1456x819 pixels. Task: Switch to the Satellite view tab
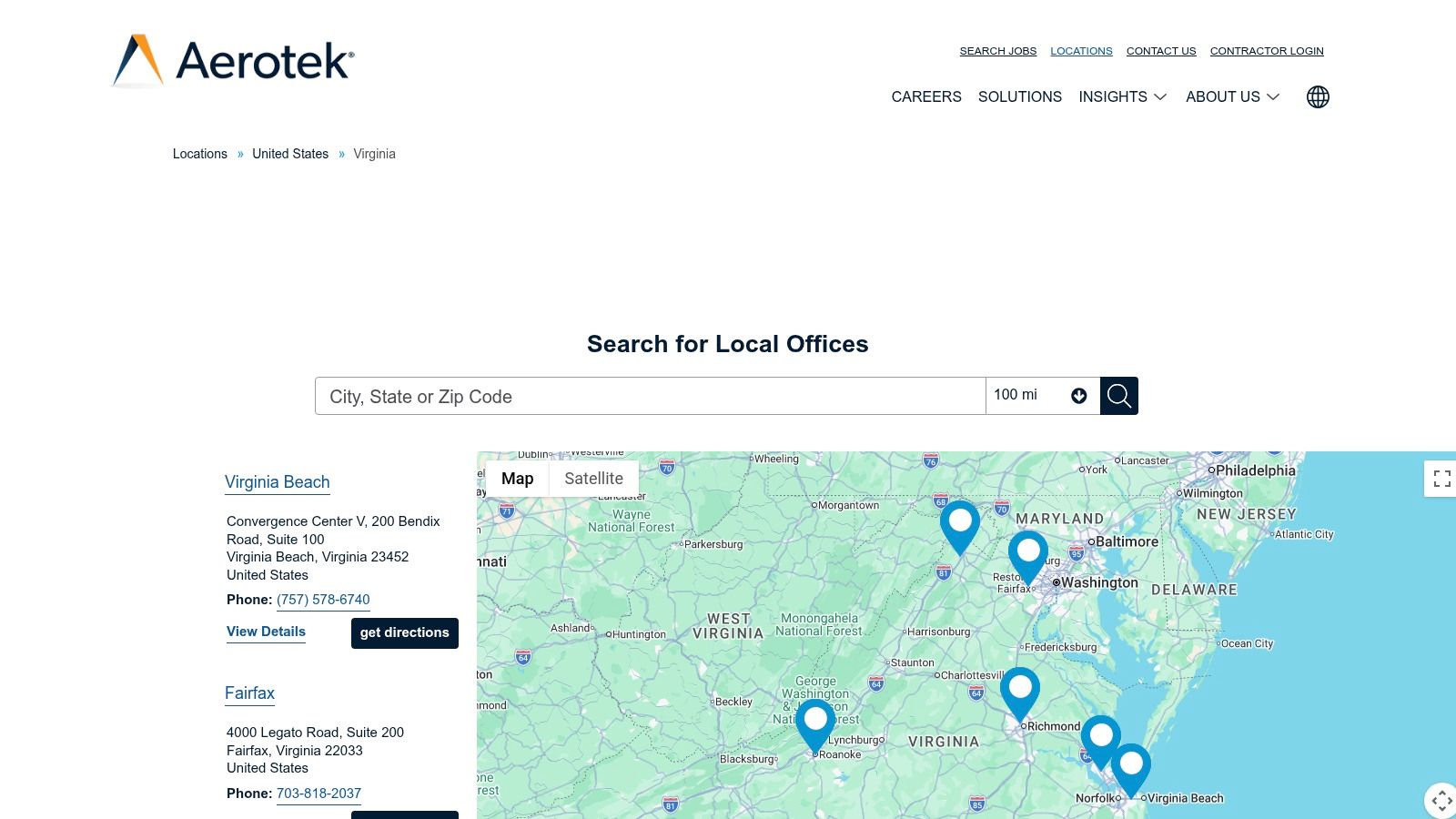tap(593, 479)
